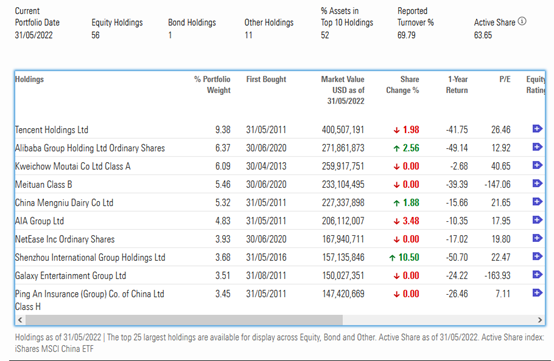The width and height of the screenshot is (554, 361).
Task: Click the horizontal scrollbar left arrow
Action: 20,320
